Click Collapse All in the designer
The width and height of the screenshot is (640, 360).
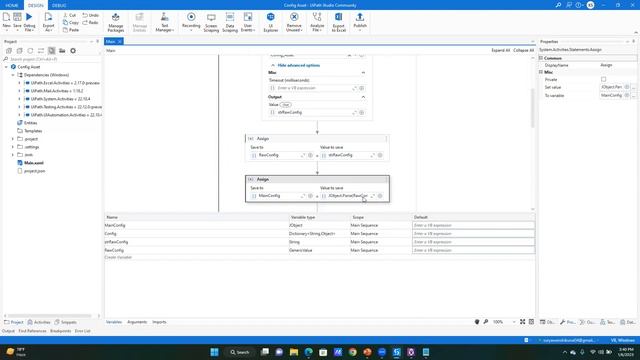coord(523,50)
